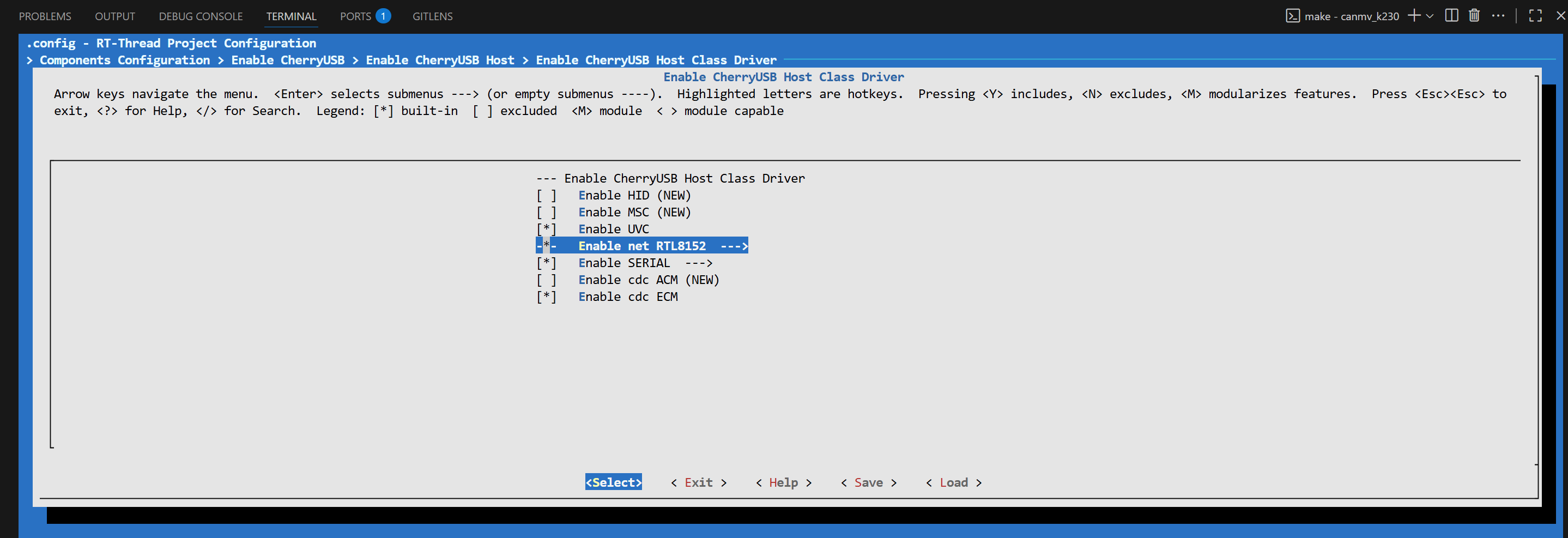The image size is (1568, 538).
Task: Uncheck the Enable UVC option
Action: pyautogui.click(x=546, y=229)
